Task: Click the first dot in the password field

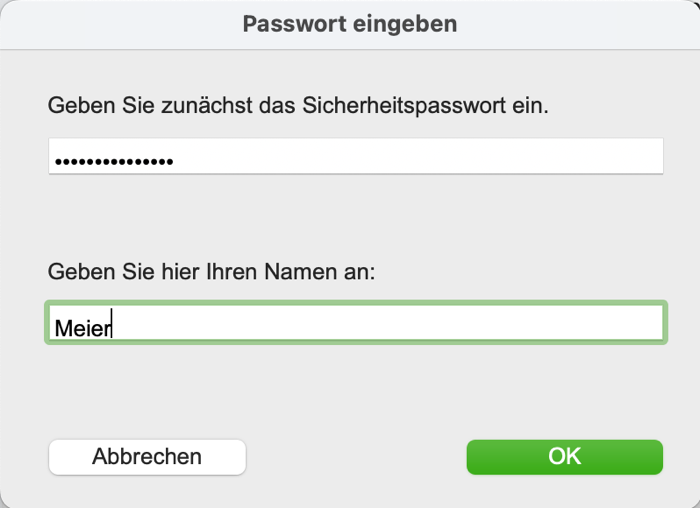Action: (x=58, y=162)
